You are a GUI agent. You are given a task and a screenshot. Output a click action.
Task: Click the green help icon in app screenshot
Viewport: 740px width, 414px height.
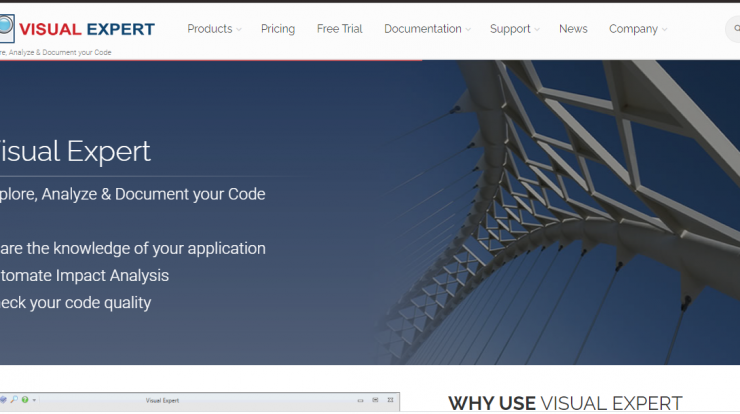tap(25, 400)
